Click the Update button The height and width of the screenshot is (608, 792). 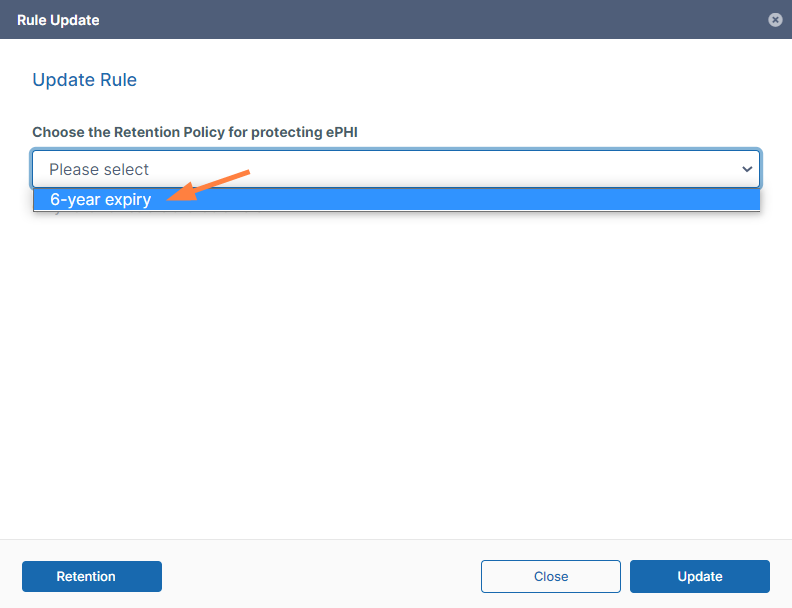tap(700, 576)
